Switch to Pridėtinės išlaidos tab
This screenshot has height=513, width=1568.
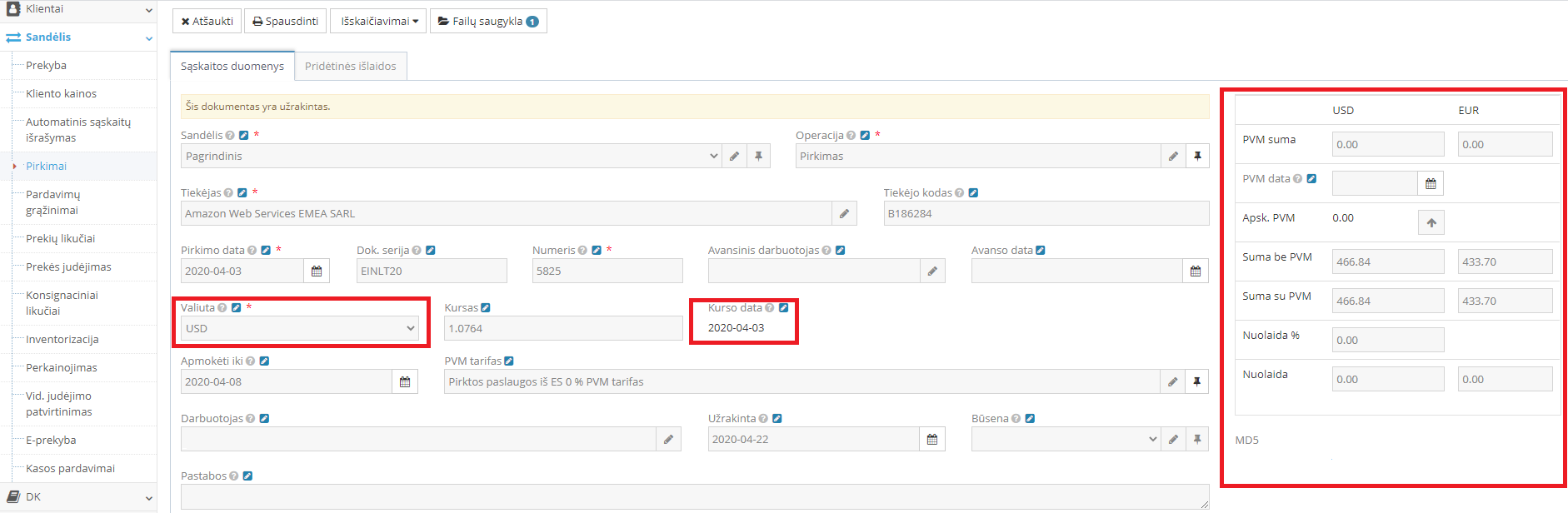point(351,67)
